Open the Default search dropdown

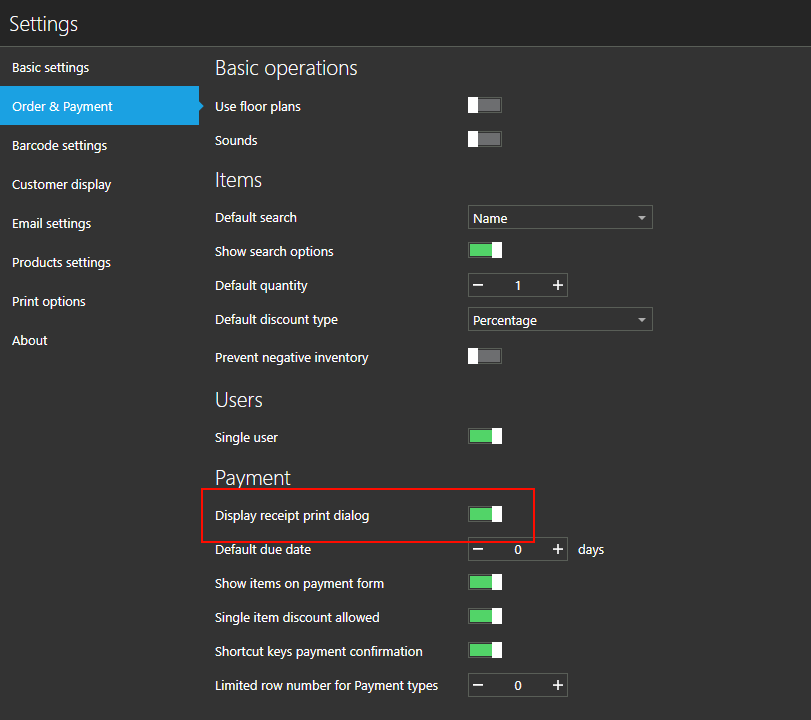coord(560,218)
